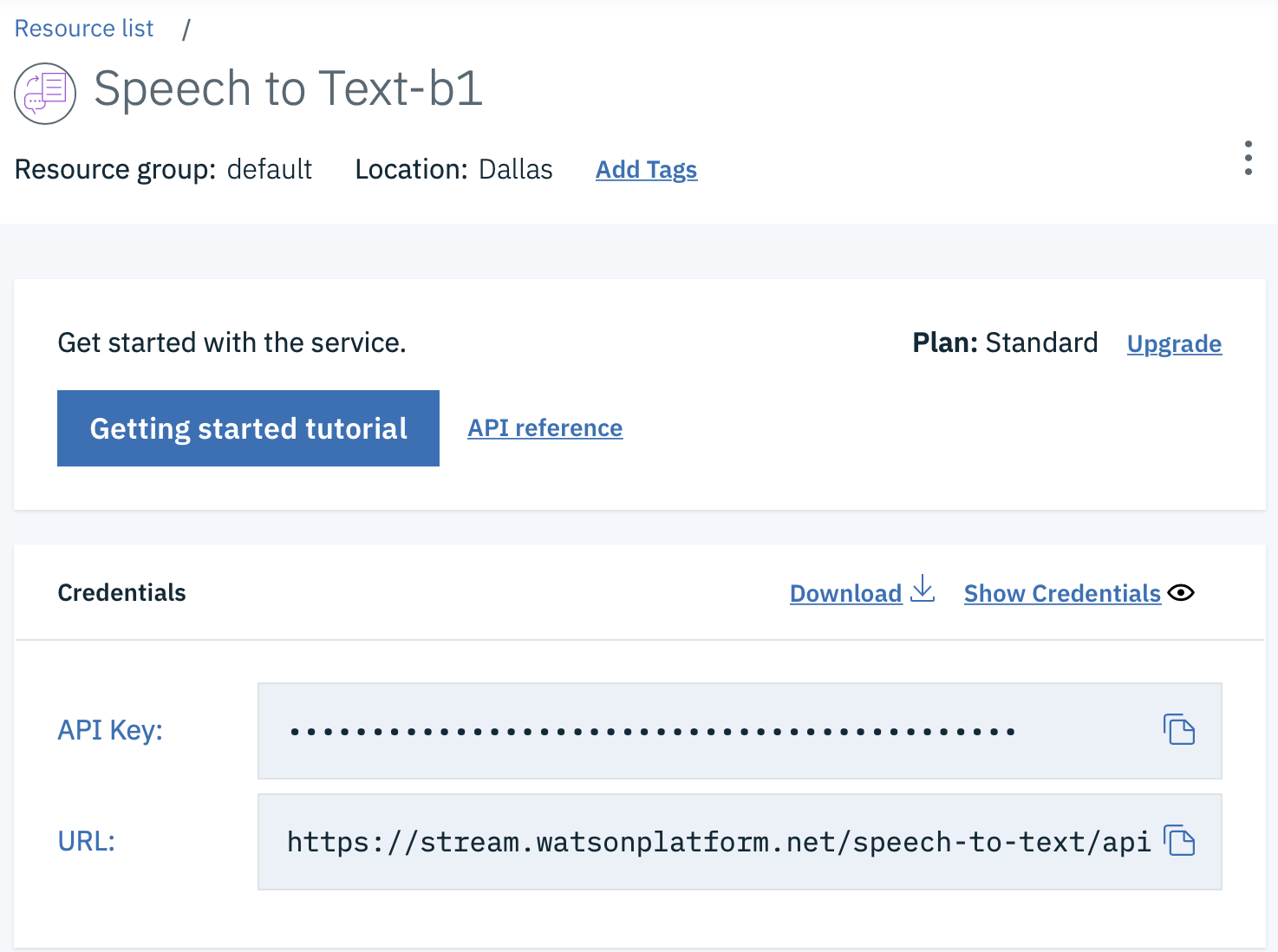The image size is (1278, 952).
Task: Click Upgrade plan link
Action: click(x=1174, y=344)
